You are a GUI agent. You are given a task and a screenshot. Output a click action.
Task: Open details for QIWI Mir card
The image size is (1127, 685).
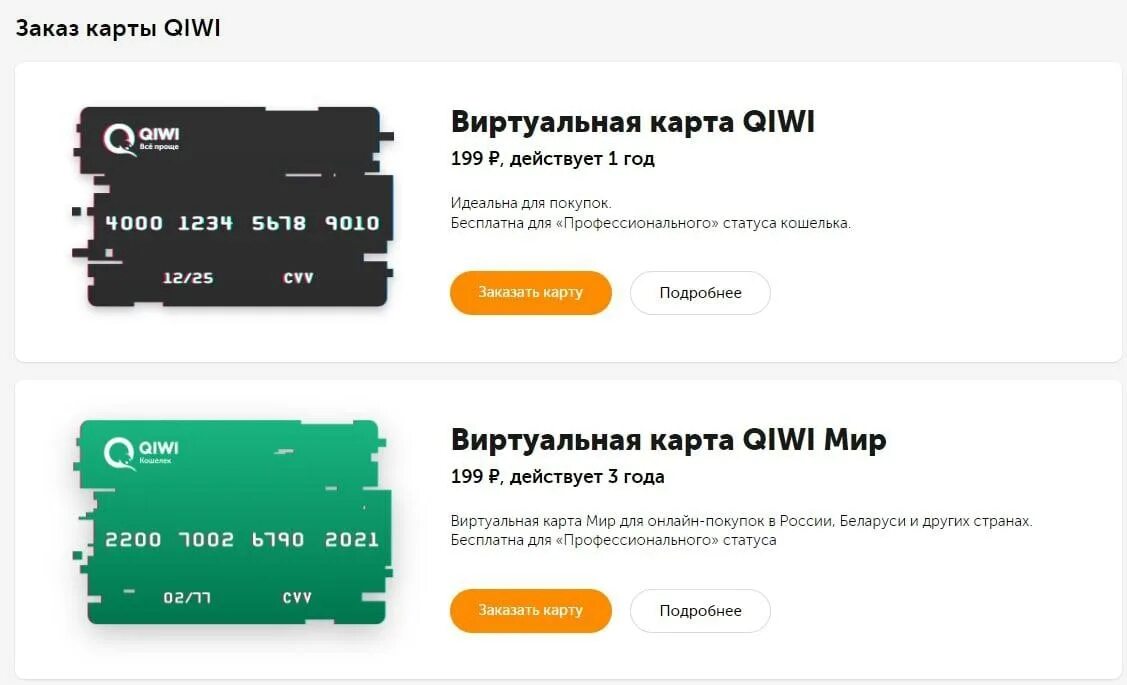[700, 610]
